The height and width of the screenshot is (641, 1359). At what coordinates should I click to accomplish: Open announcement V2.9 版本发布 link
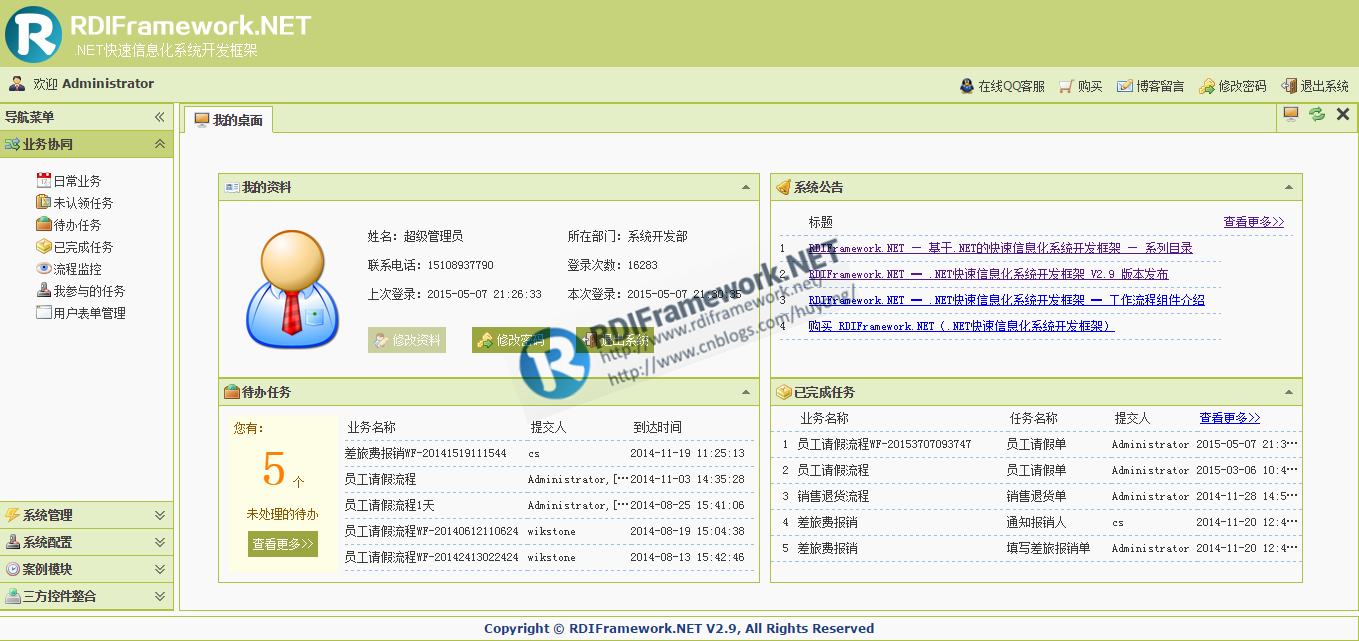988,274
